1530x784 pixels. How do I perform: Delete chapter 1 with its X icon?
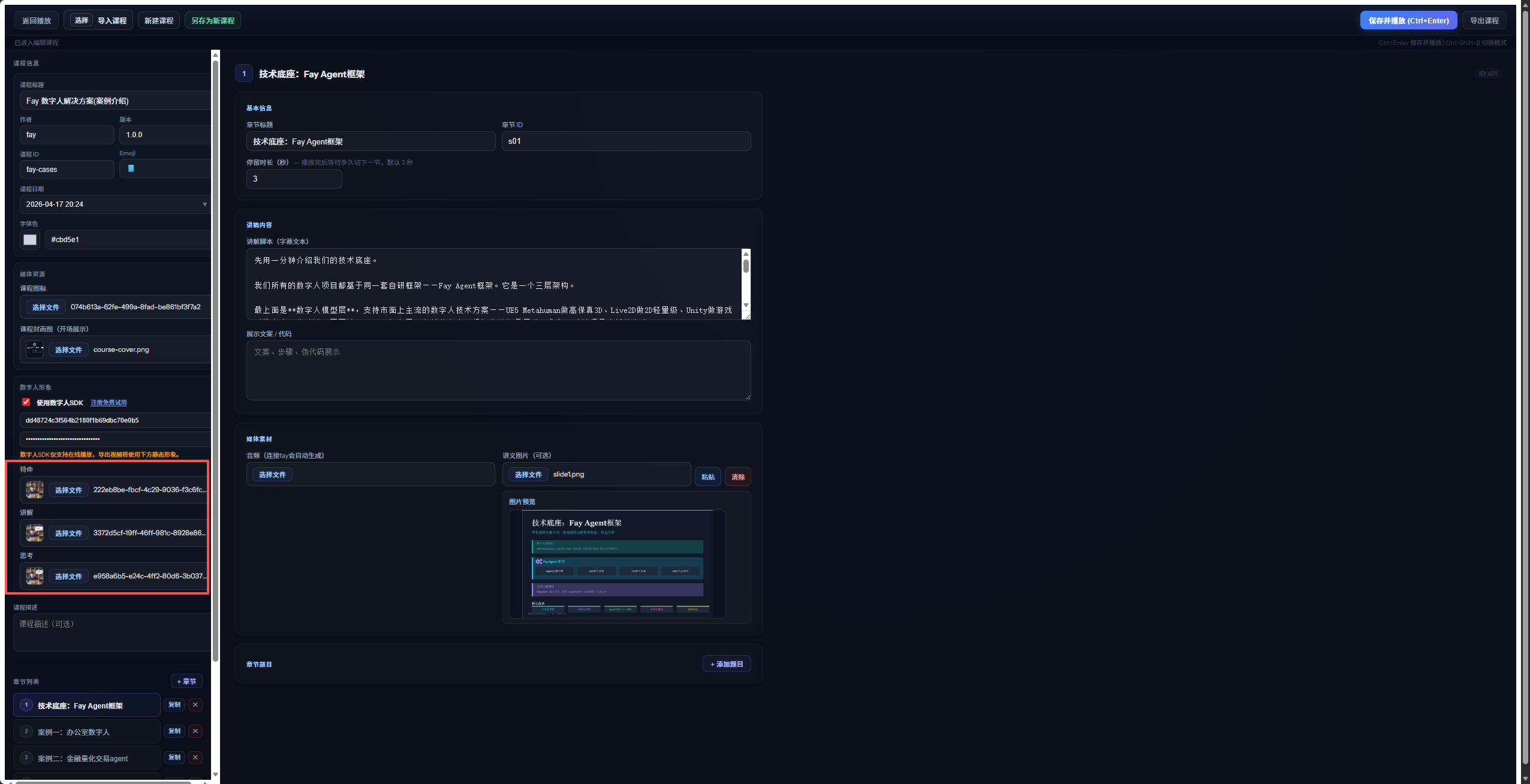pyautogui.click(x=195, y=705)
